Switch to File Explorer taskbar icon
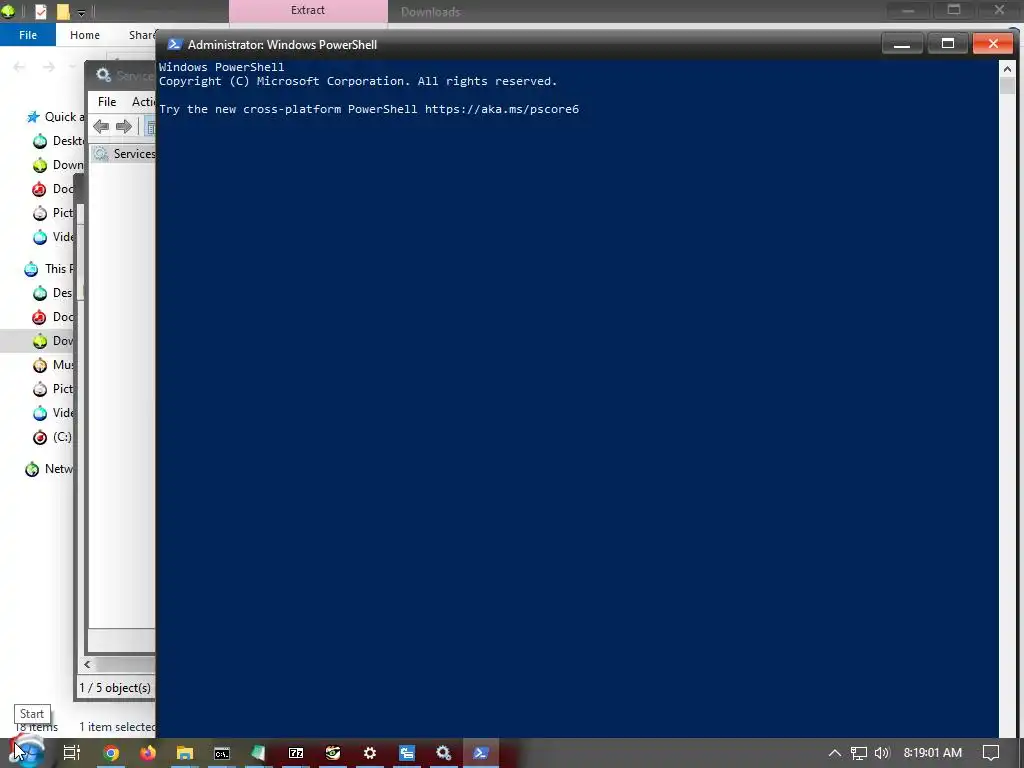This screenshot has height=768, width=1024. coord(185,753)
